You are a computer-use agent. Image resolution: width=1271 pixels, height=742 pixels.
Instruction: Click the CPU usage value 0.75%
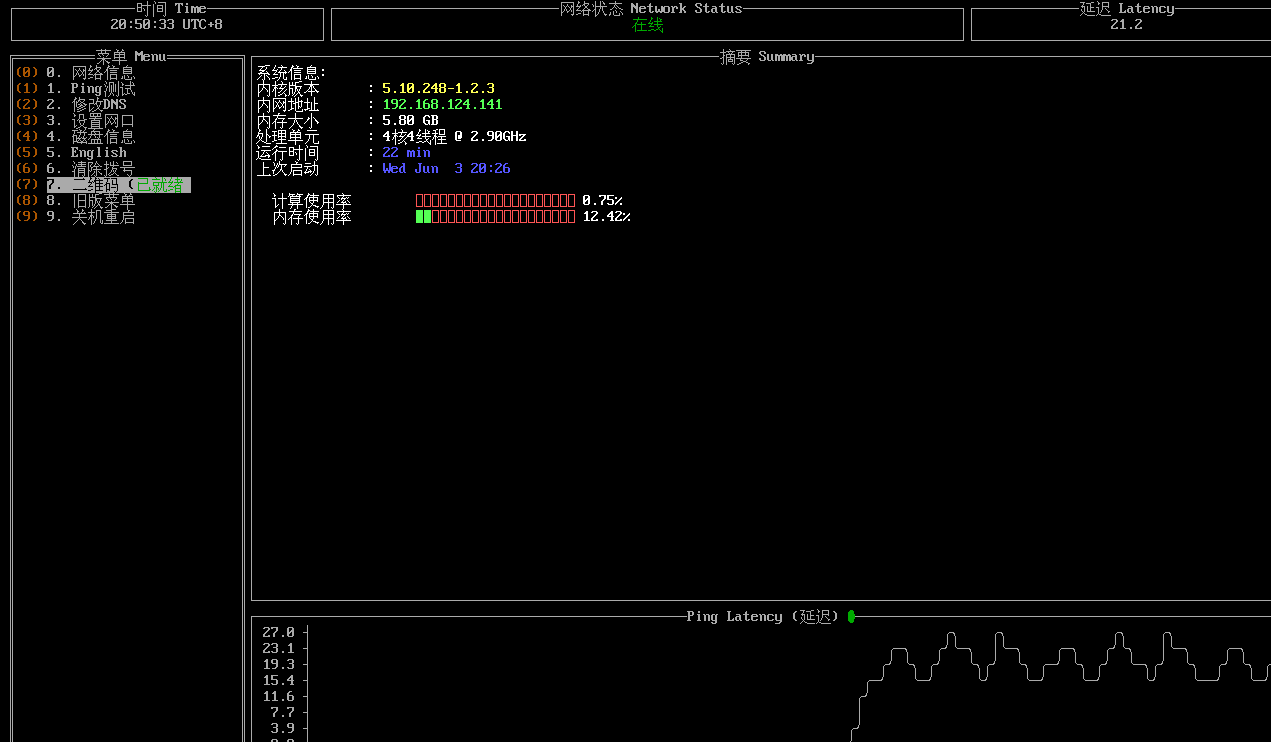602,200
